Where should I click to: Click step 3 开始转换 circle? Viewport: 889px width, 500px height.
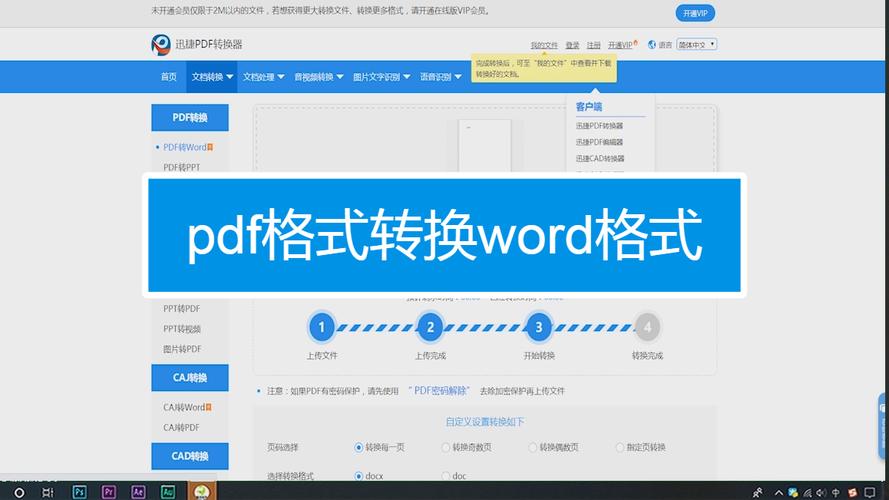(x=539, y=327)
